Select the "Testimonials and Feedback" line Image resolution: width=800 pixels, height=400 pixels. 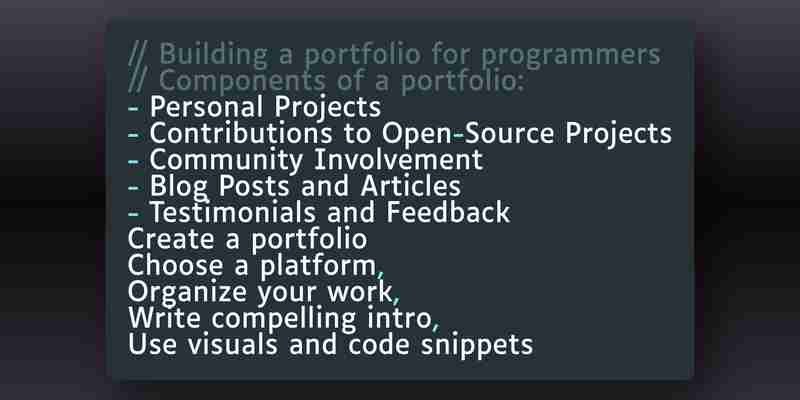[x=319, y=213]
